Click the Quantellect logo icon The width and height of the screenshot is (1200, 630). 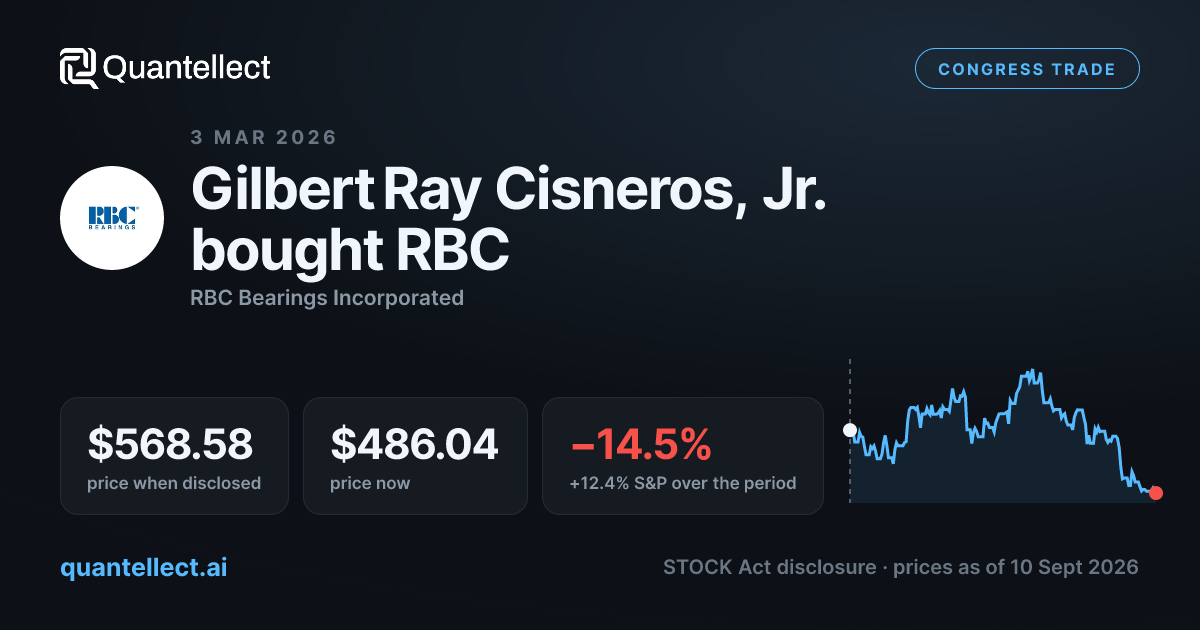(x=79, y=68)
